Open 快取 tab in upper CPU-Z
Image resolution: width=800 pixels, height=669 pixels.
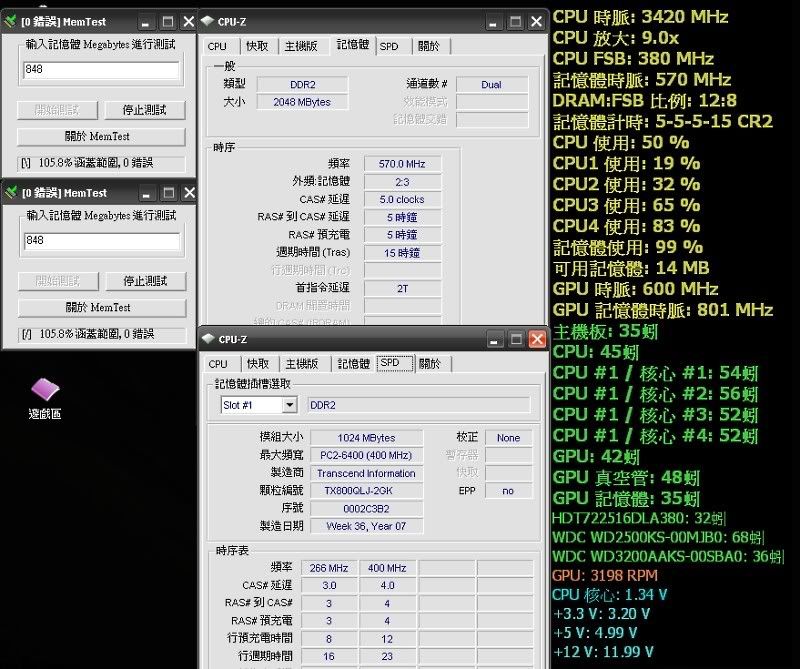coord(257,46)
